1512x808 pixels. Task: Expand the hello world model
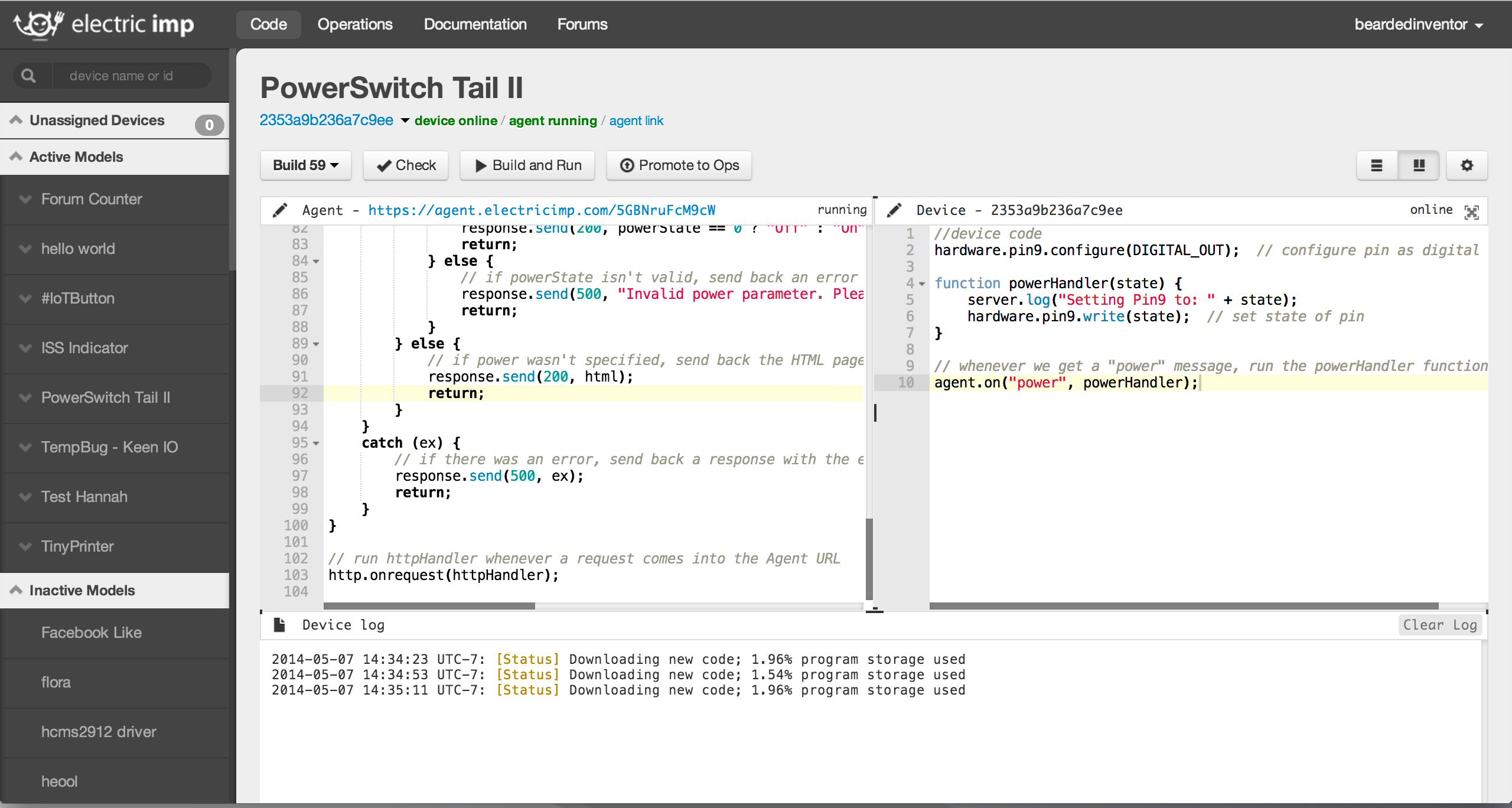tap(25, 249)
